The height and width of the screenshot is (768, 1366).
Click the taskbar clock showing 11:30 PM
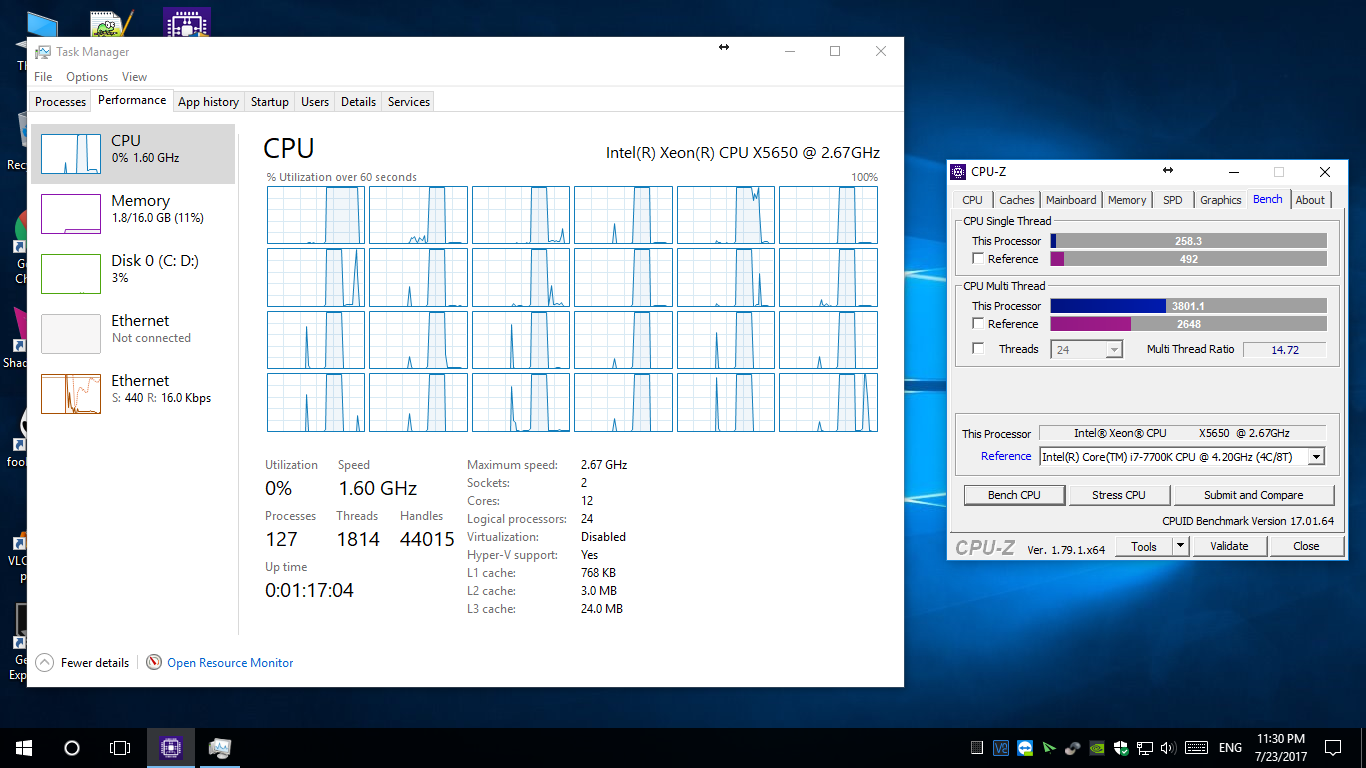(1280, 748)
